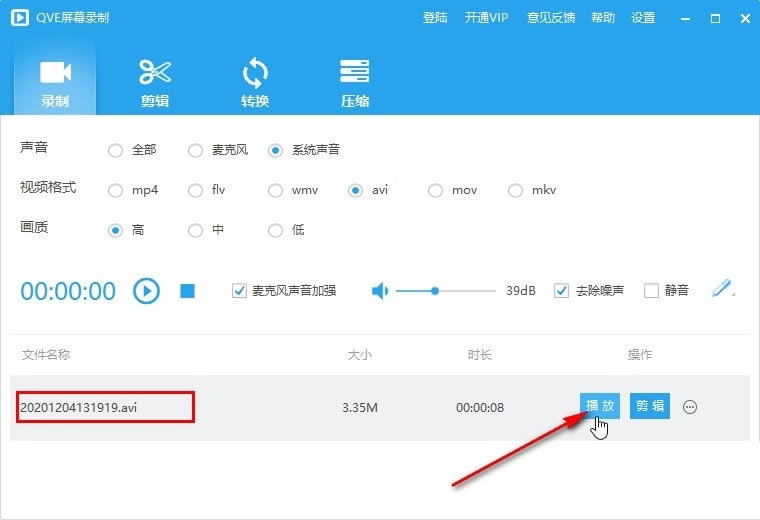
Task: Open 意见反馈 feedback
Action: (x=551, y=18)
